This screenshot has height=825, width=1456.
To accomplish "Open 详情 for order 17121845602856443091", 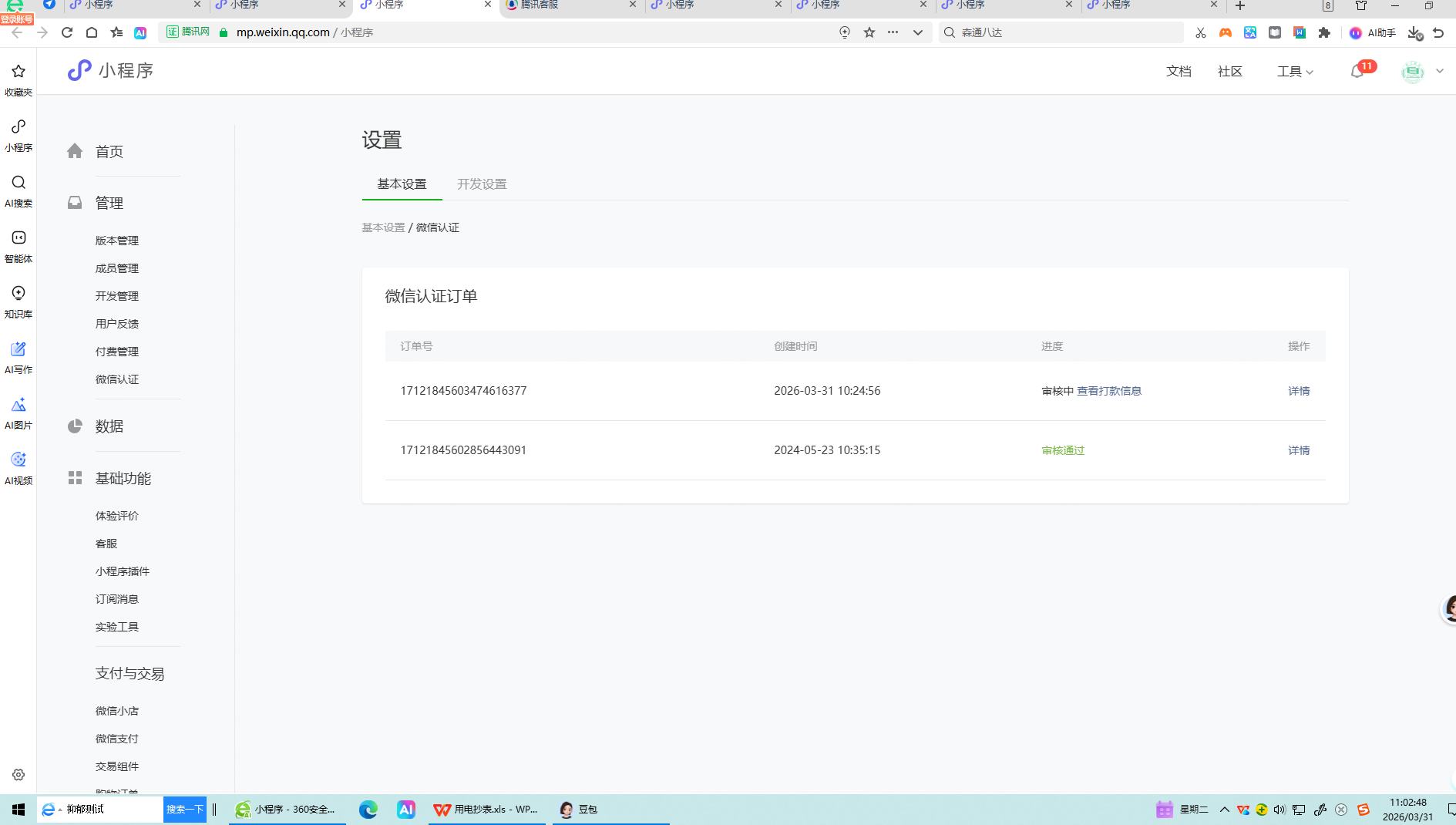I will [x=1299, y=450].
